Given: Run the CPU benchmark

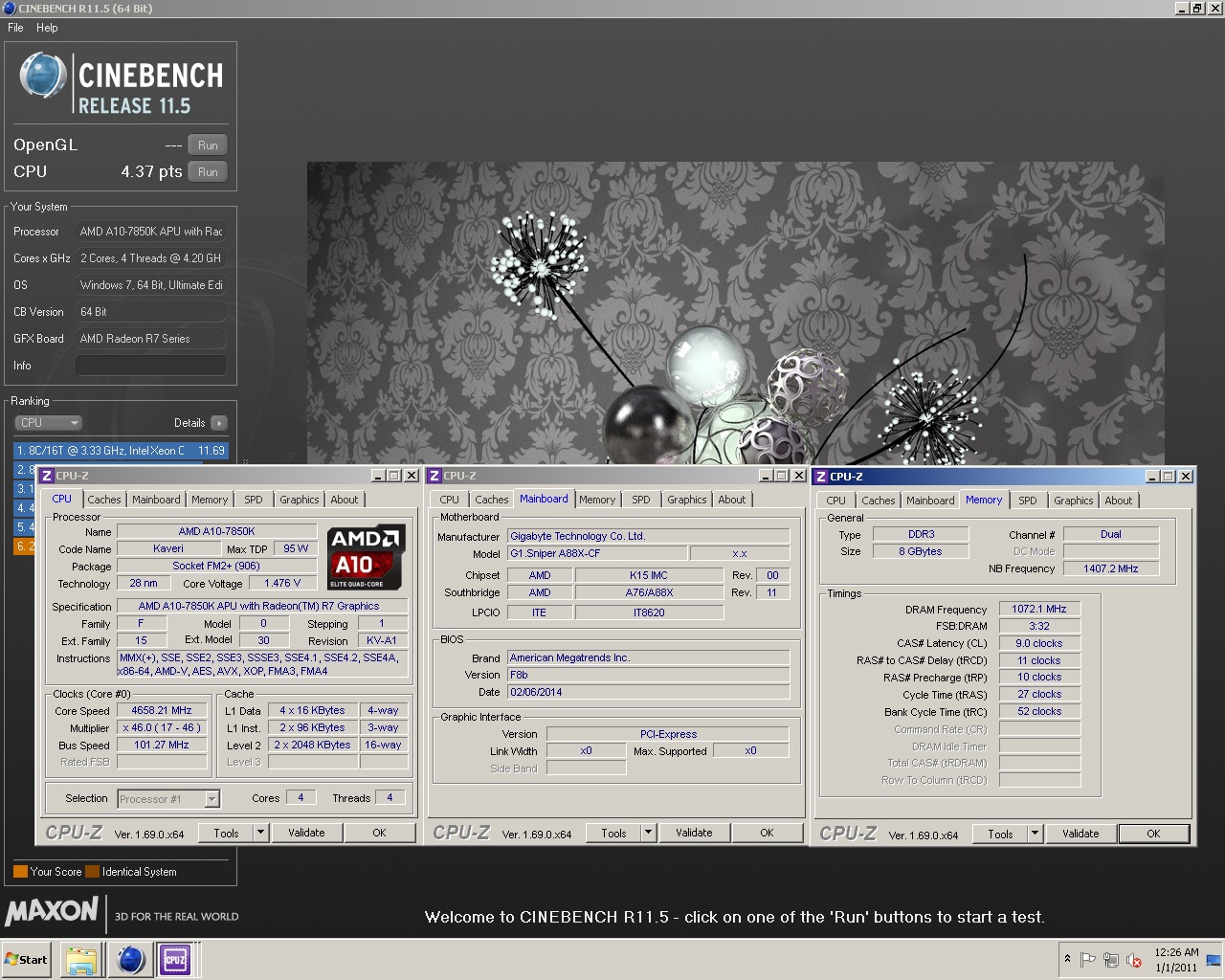Looking at the screenshot, I should click(208, 172).
